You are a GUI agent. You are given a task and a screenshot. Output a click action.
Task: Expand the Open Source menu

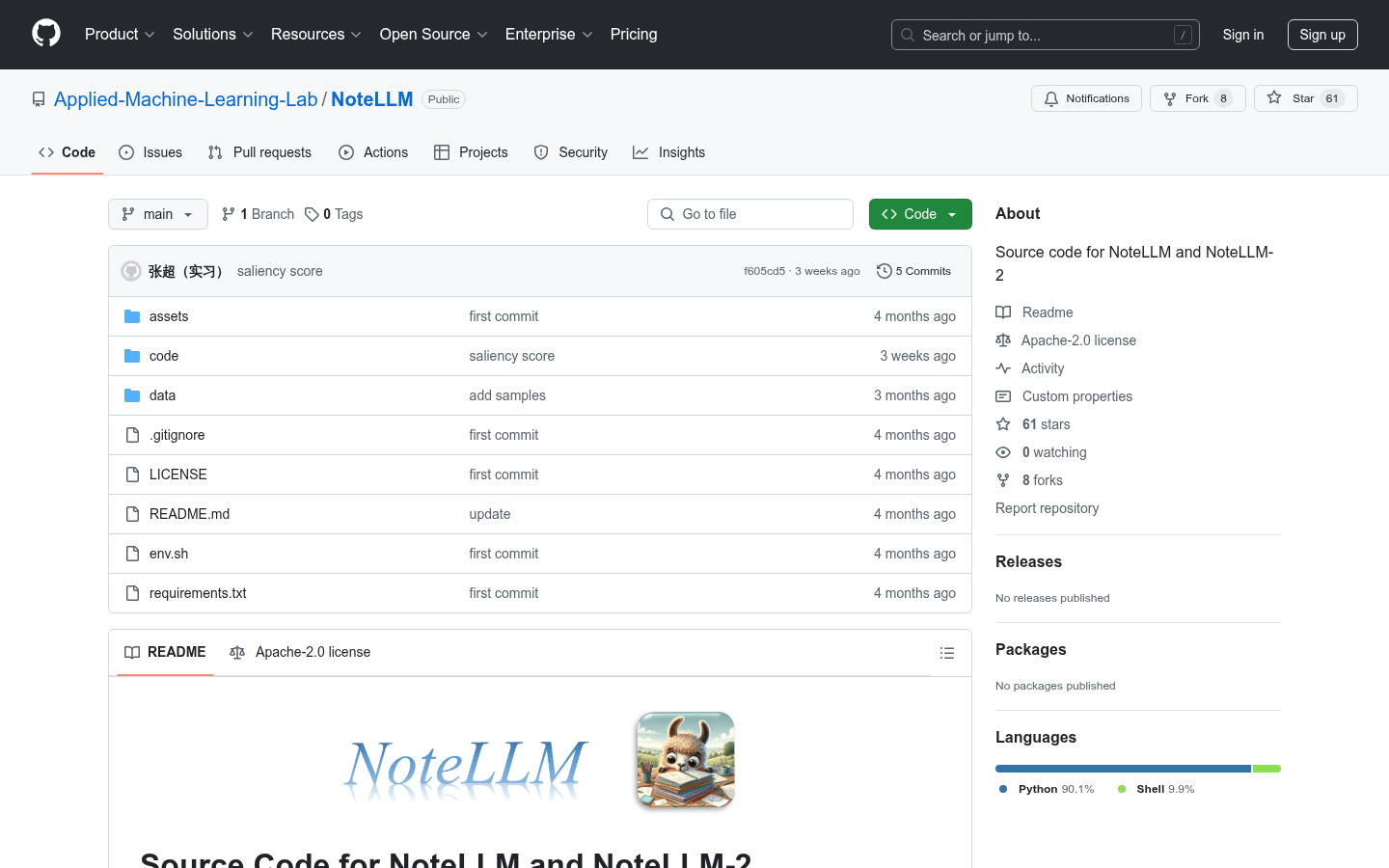[x=434, y=34]
